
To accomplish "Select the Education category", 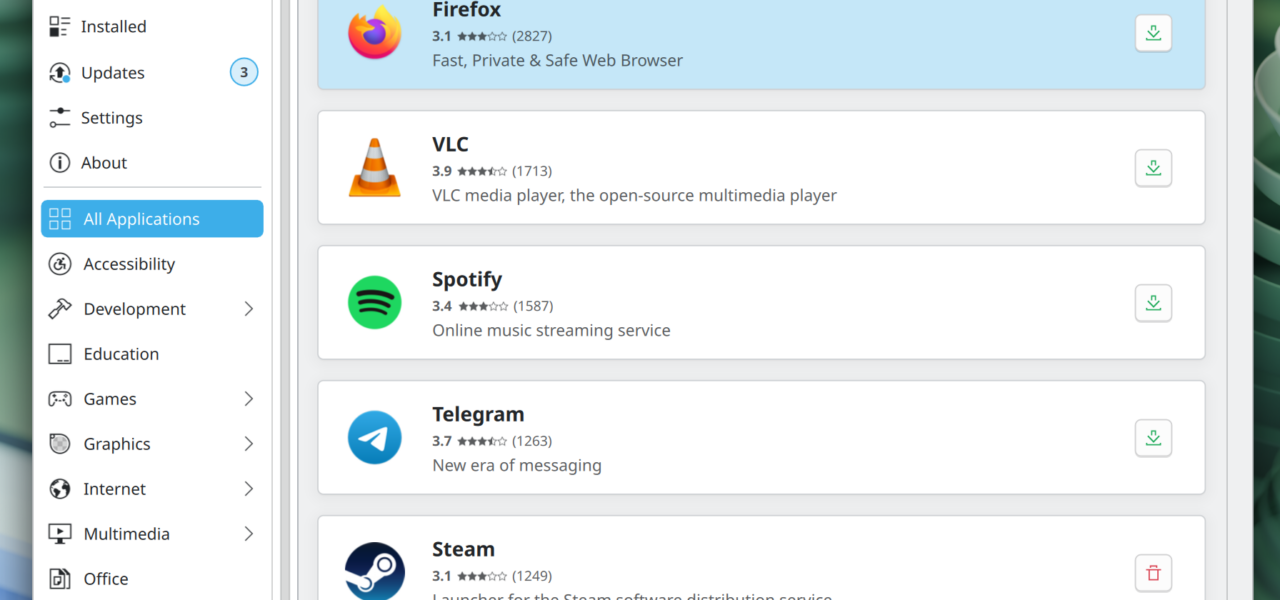I will [121, 354].
